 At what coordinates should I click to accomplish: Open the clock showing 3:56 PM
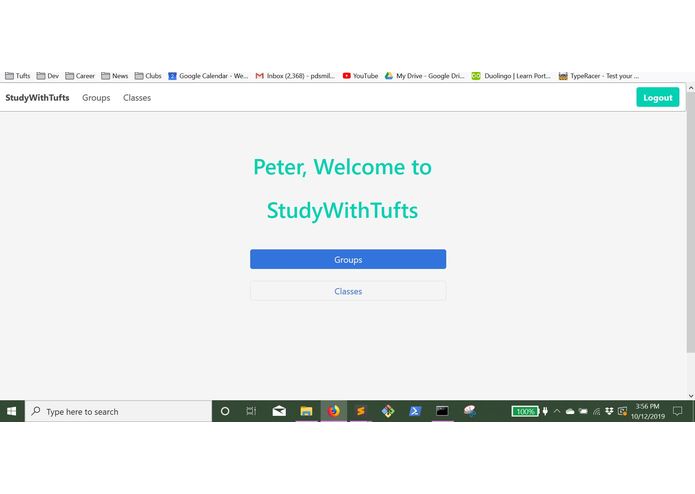click(x=648, y=411)
